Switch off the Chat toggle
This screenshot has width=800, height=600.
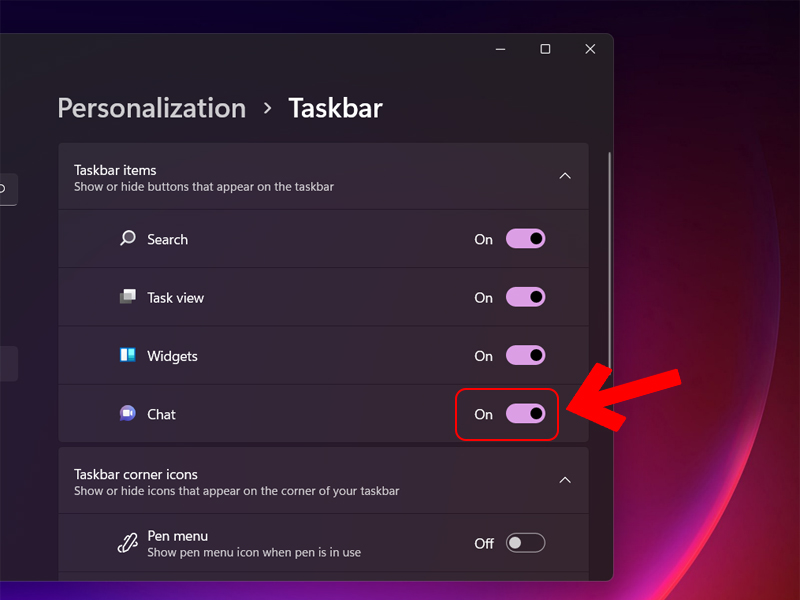pyautogui.click(x=526, y=414)
